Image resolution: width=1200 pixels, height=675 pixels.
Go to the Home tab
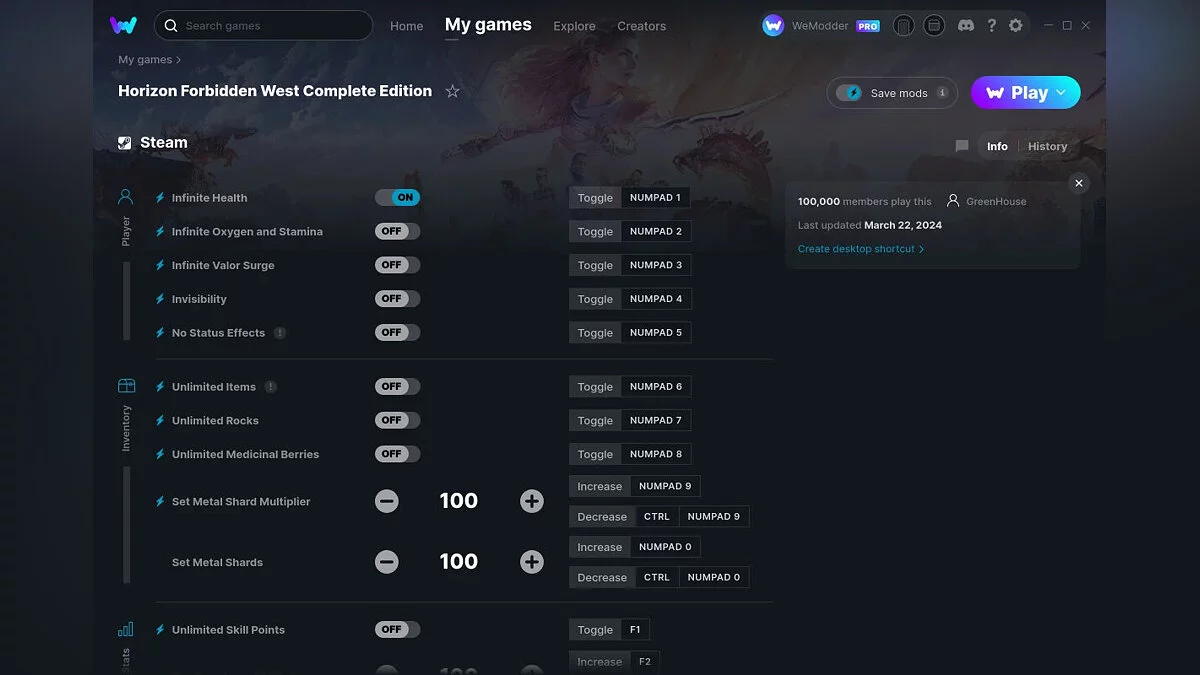point(407,26)
